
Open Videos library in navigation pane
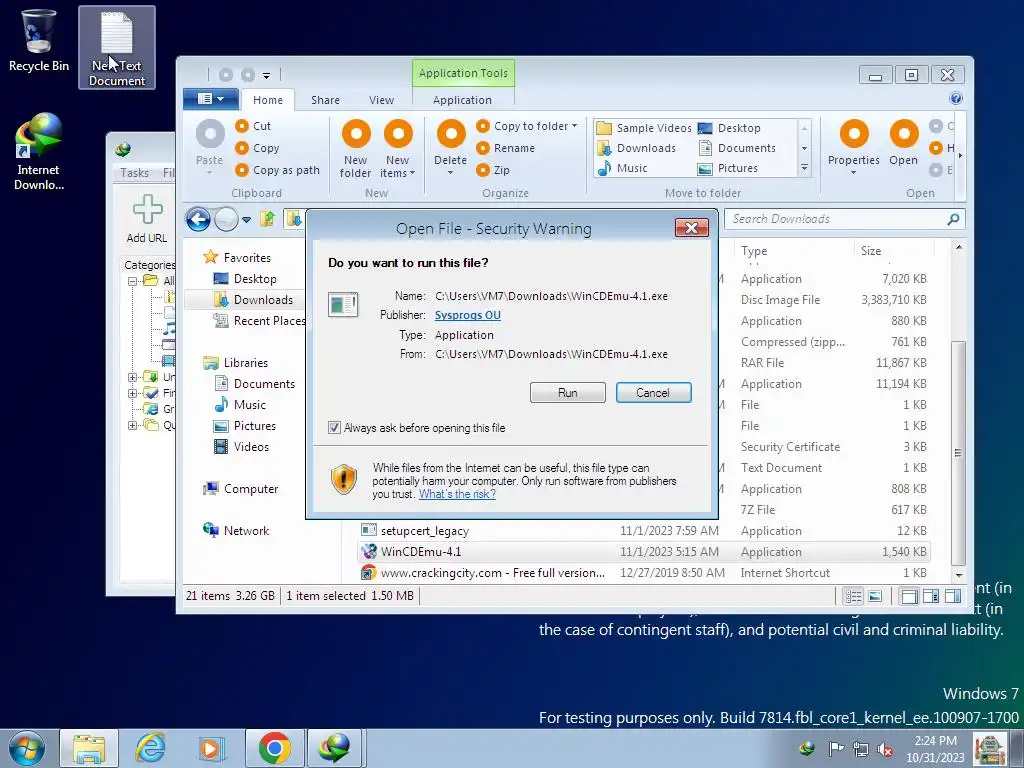click(242, 447)
